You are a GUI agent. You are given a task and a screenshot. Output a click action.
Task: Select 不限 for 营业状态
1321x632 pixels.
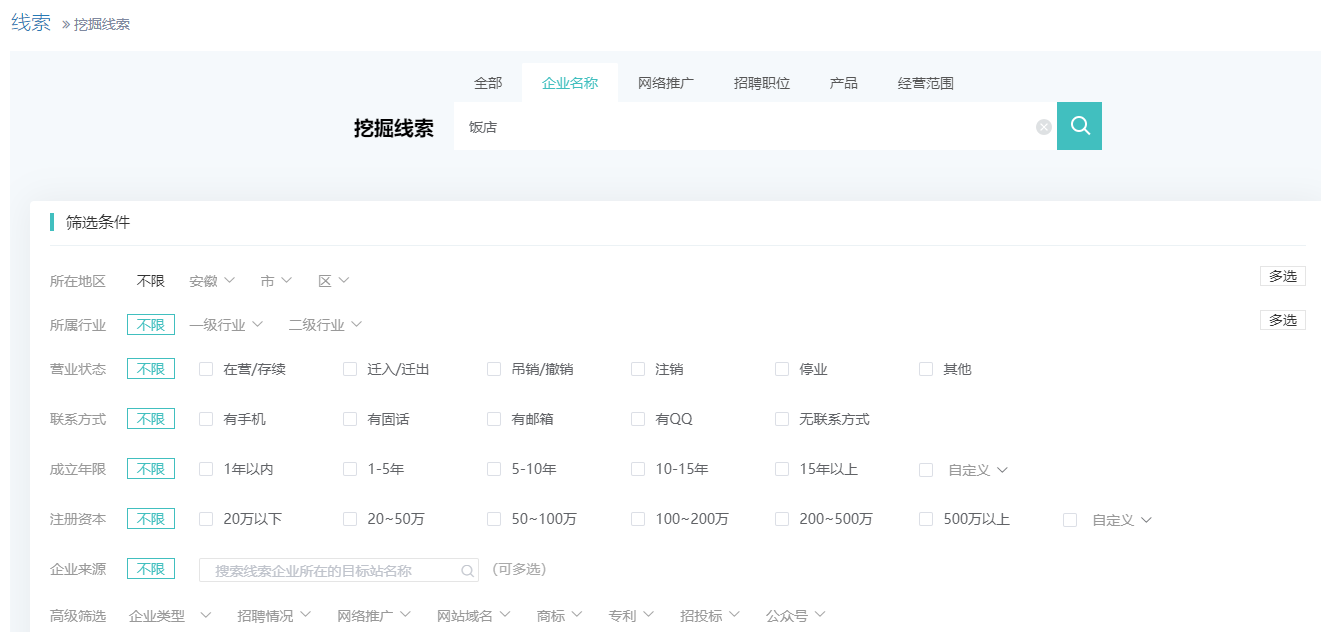[151, 369]
